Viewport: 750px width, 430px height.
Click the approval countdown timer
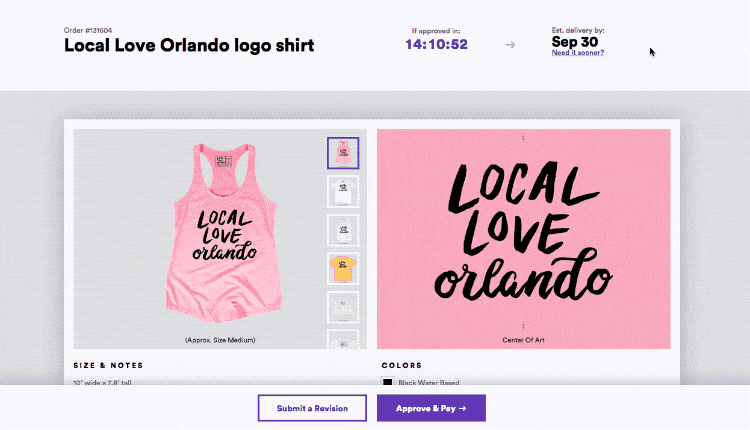pos(436,44)
